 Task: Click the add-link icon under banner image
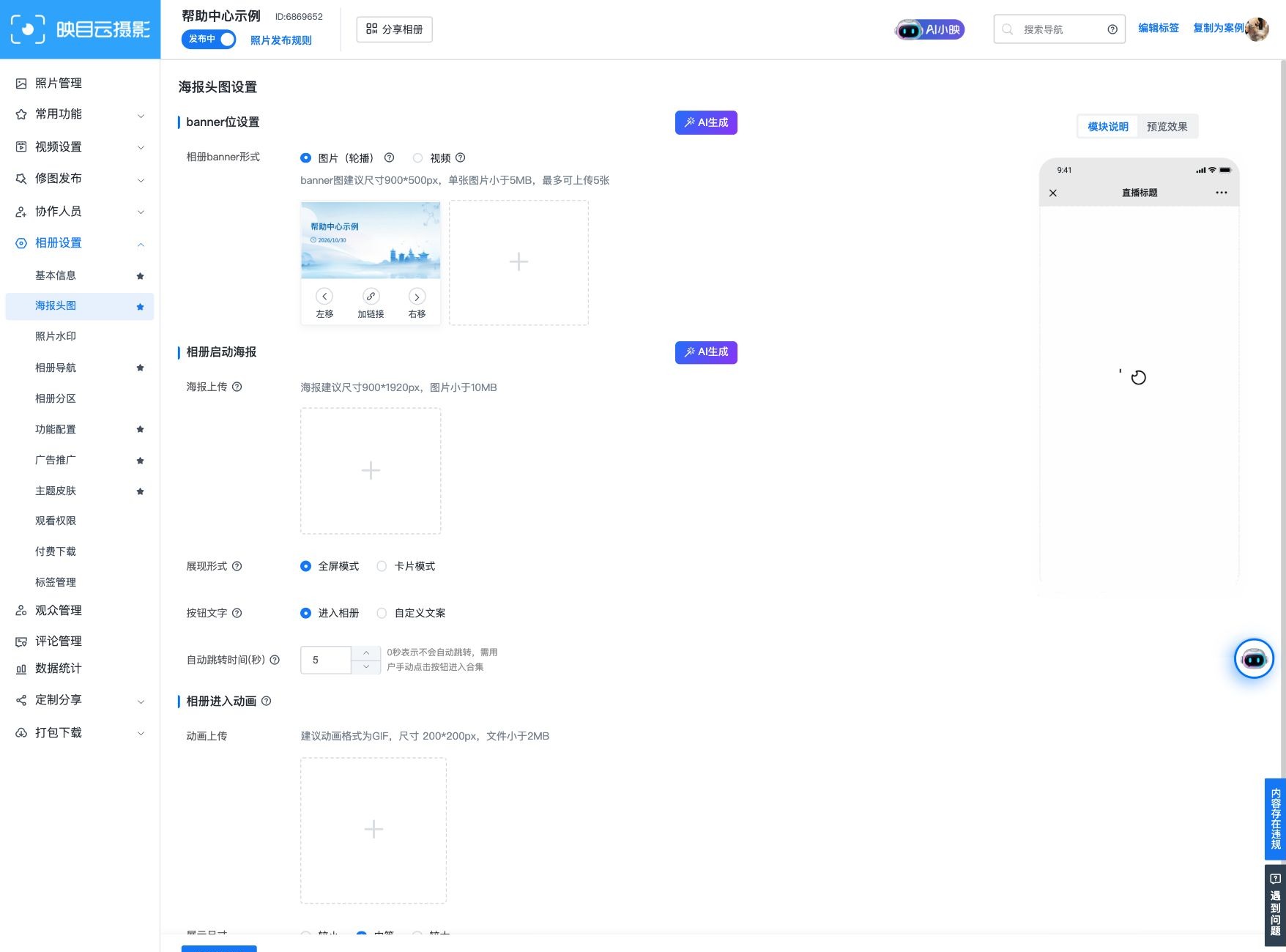coord(371,297)
